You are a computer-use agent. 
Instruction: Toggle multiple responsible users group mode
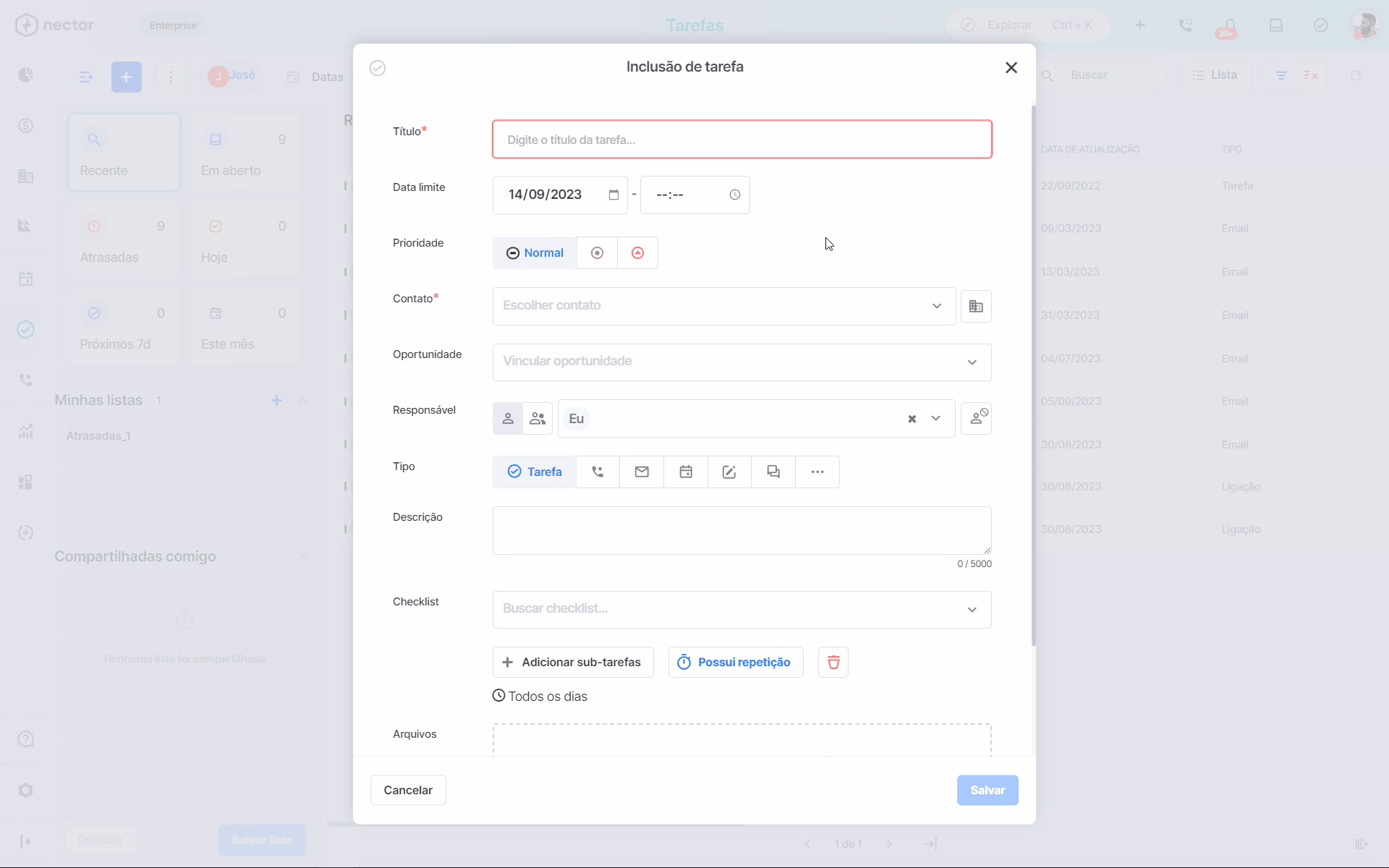538,418
